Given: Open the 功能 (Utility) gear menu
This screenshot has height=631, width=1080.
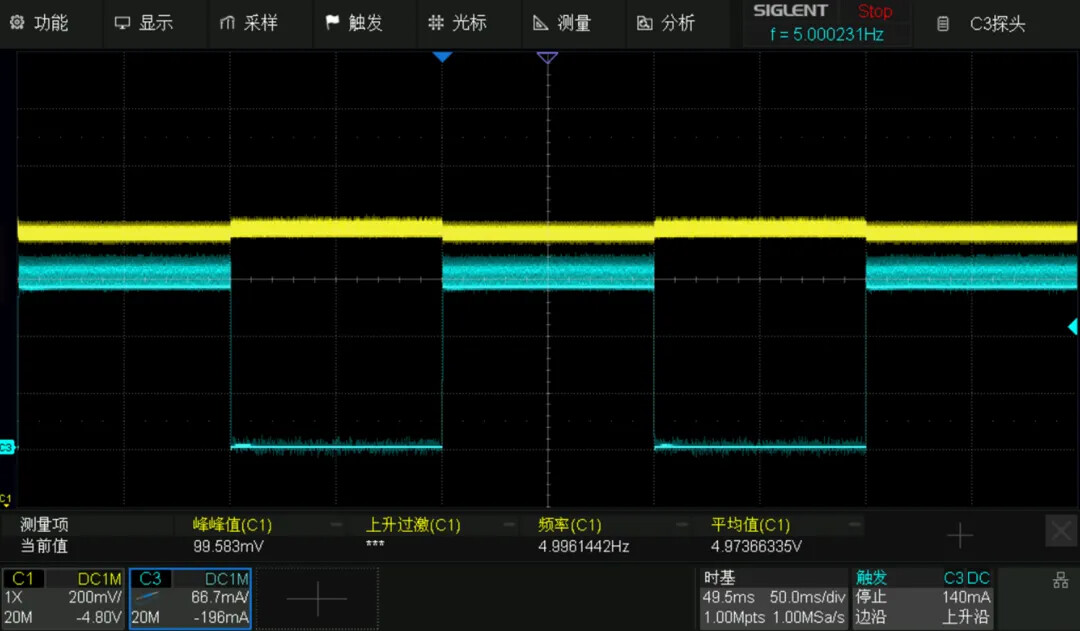Looking at the screenshot, I should (x=40, y=23).
